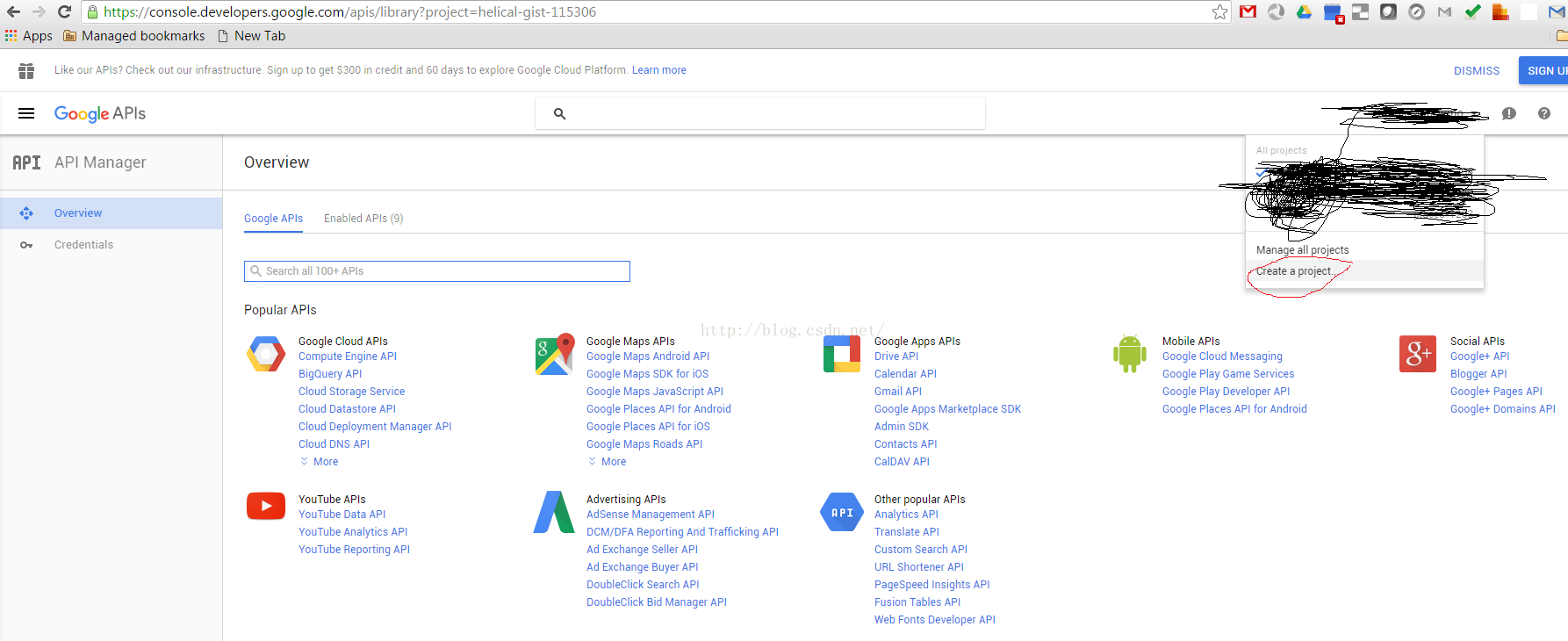Open the Gmail extension icon
Image resolution: width=1568 pixels, height=641 pixels.
(1248, 11)
